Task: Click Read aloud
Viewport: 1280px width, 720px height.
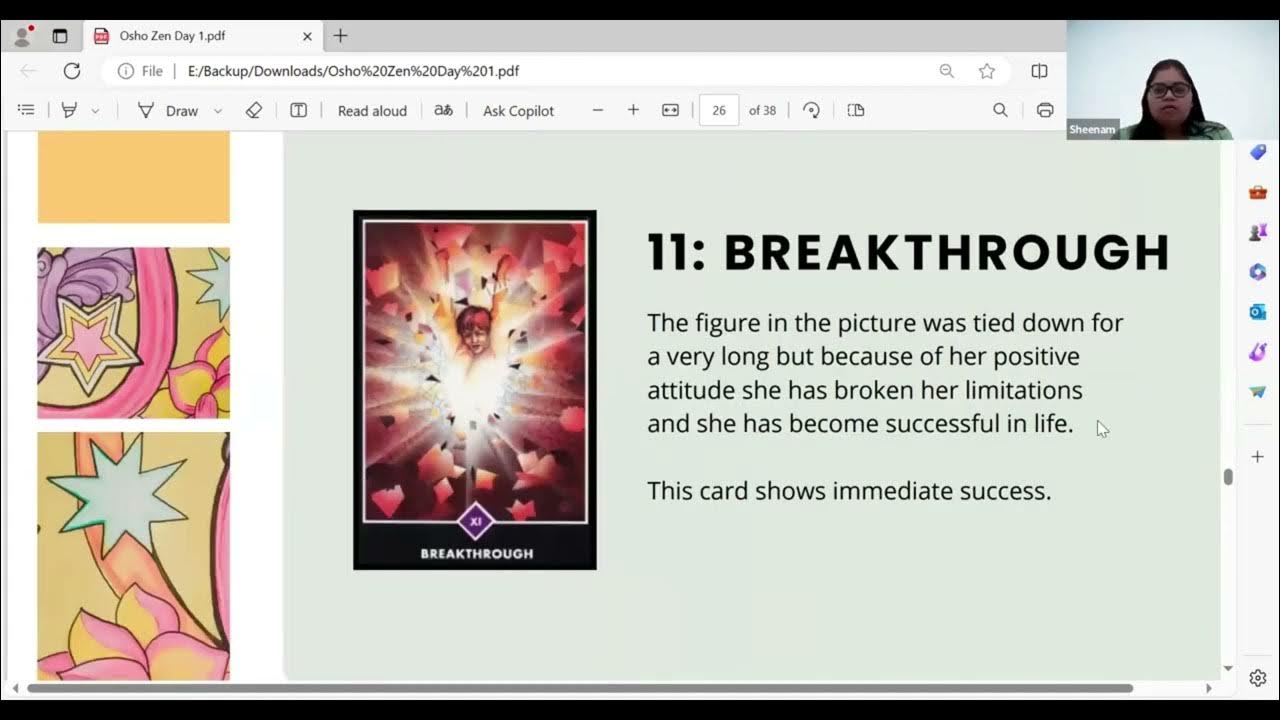Action: (x=372, y=111)
